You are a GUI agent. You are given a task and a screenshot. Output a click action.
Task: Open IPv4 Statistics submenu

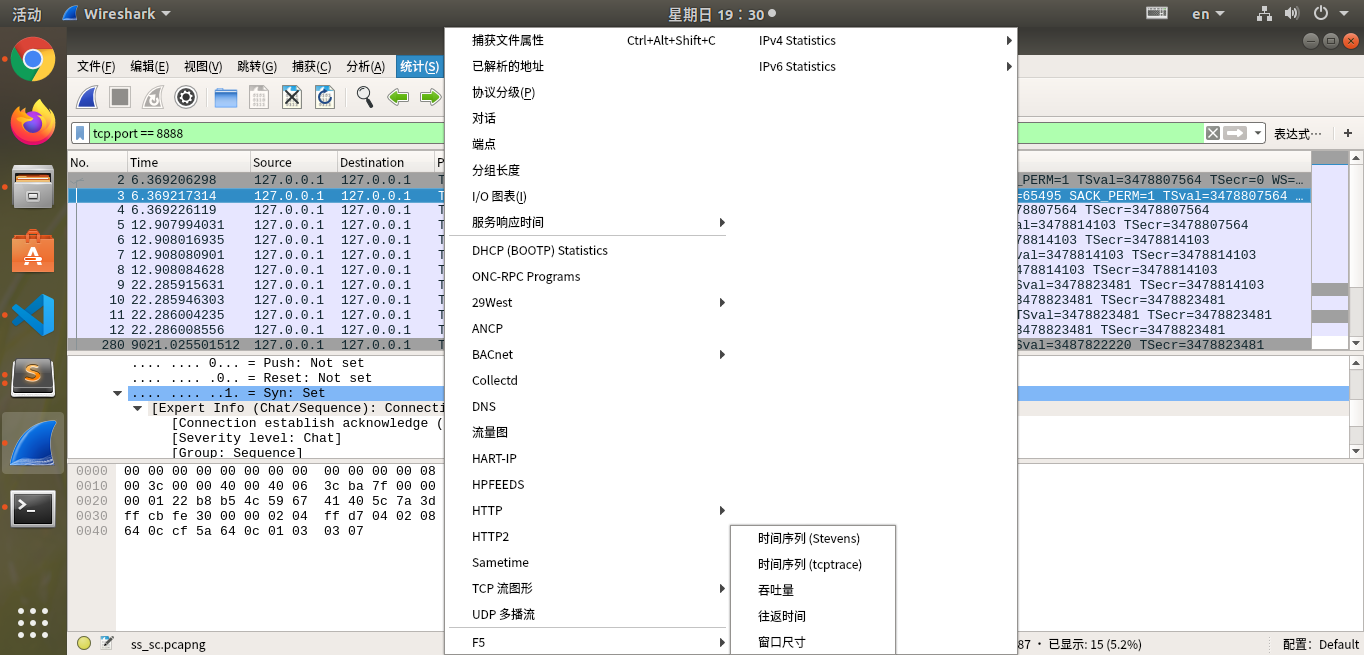click(884, 41)
